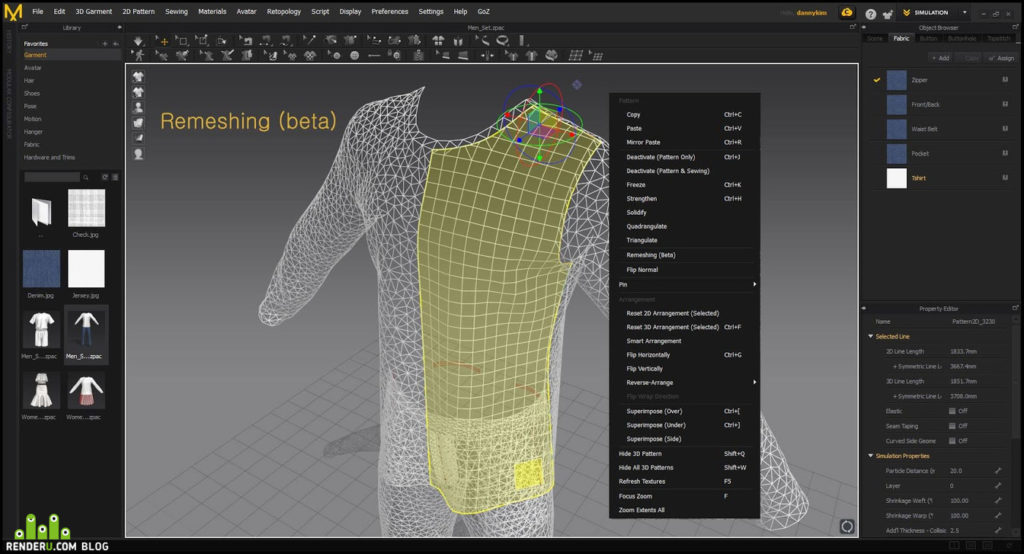Switch to the Fabric tab in the Object Browser
1024x554 pixels.
coord(901,39)
